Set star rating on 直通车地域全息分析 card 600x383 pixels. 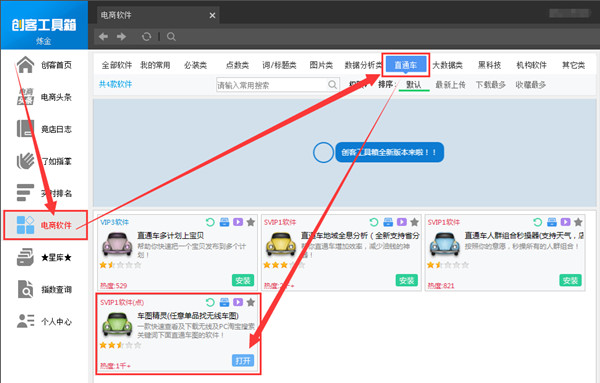click(284, 265)
